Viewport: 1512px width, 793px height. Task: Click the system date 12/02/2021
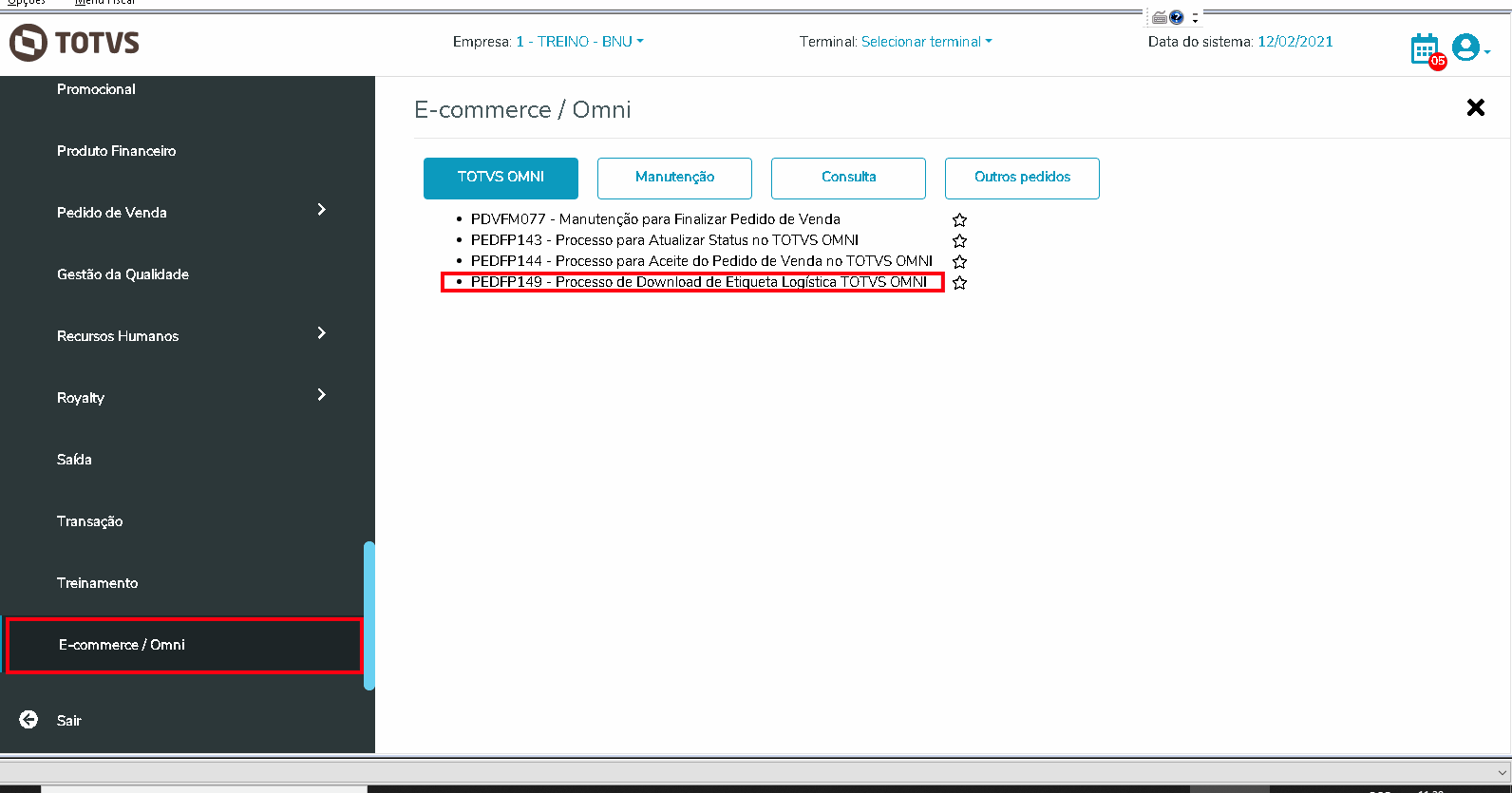[1295, 42]
